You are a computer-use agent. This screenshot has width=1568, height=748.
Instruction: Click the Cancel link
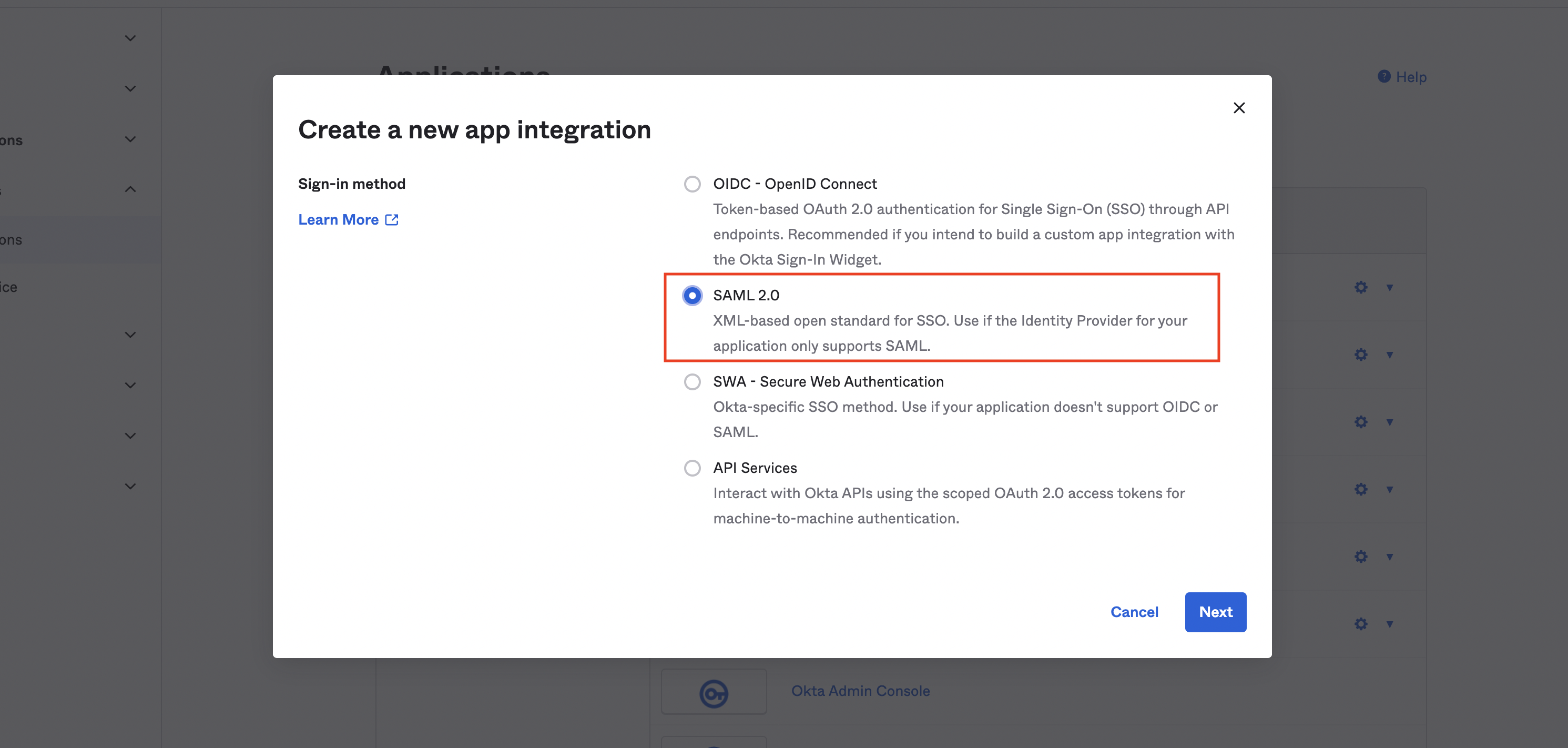pos(1134,612)
